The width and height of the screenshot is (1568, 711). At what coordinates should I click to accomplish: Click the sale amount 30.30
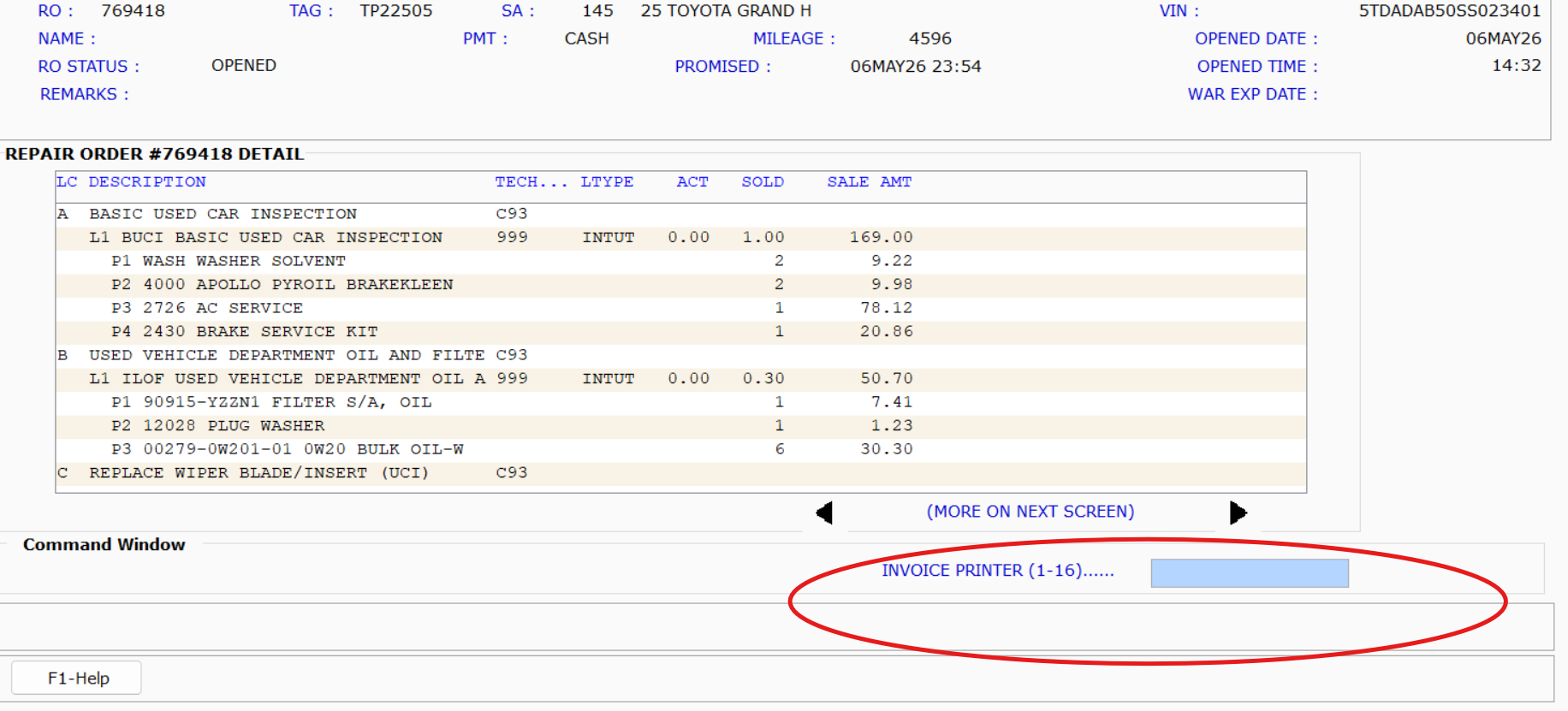pyautogui.click(x=887, y=449)
